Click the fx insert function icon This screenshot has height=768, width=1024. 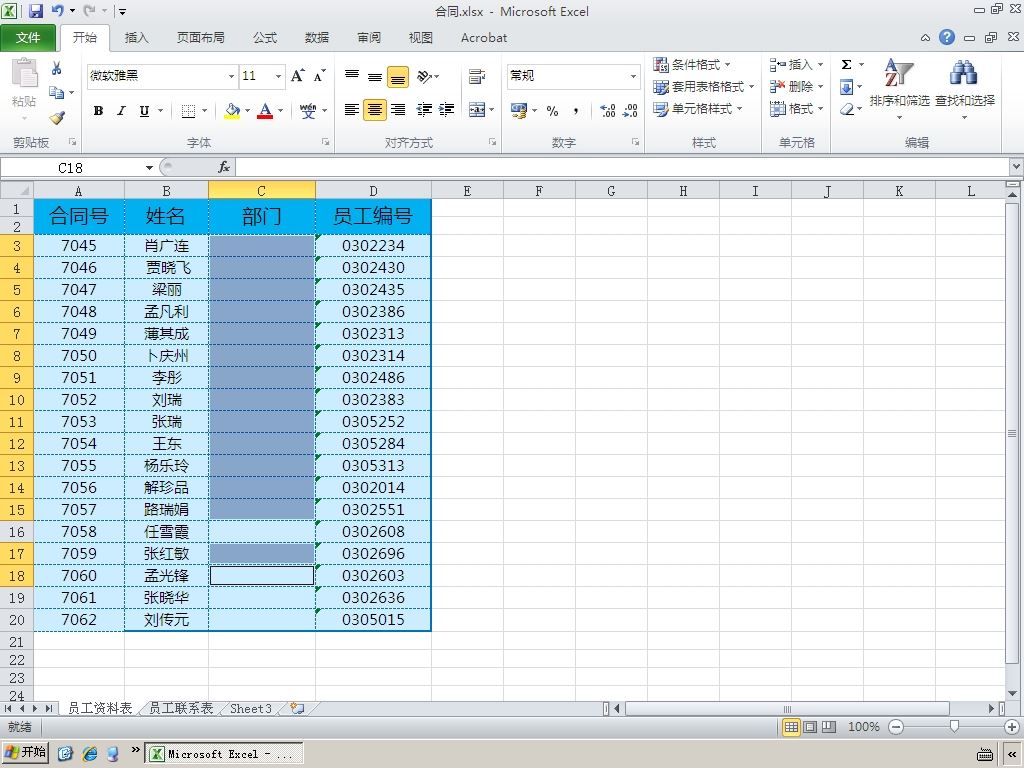click(x=223, y=167)
